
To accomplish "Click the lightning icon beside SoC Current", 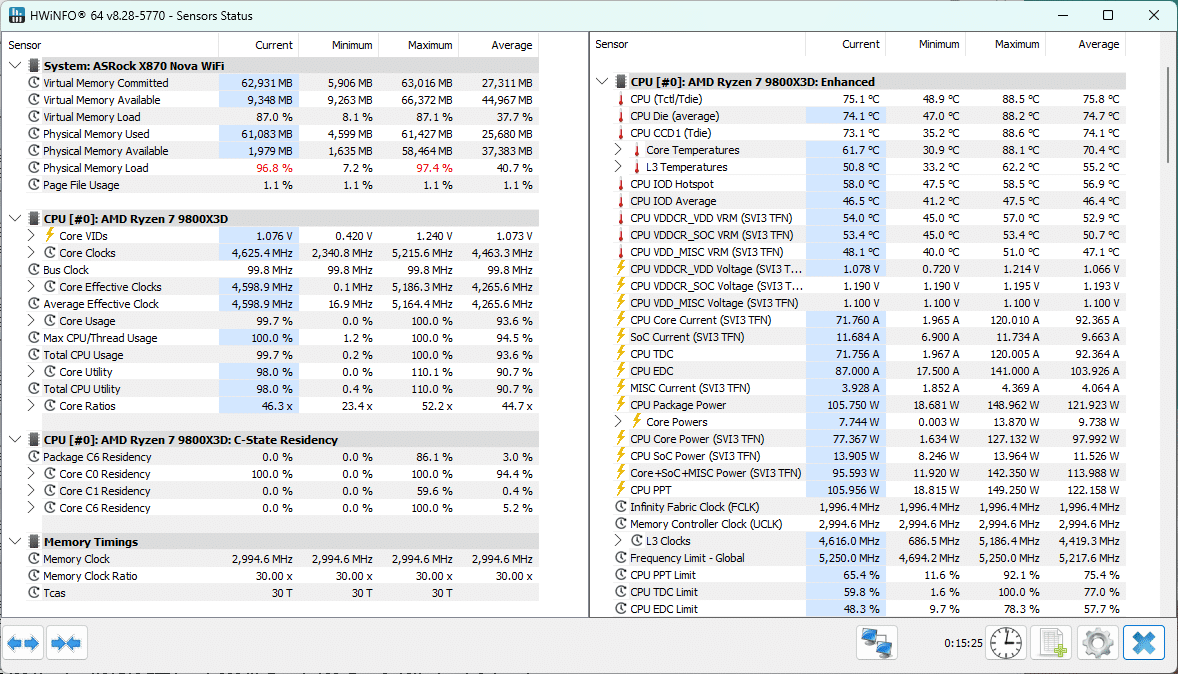I will coord(621,337).
